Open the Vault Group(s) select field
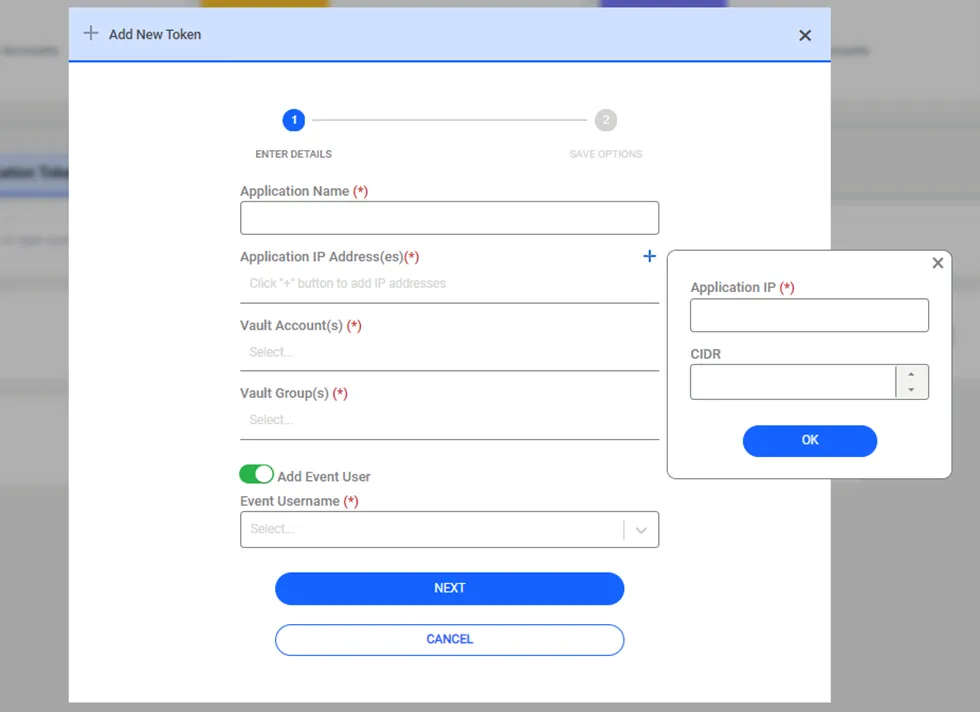This screenshot has height=712, width=980. point(449,420)
